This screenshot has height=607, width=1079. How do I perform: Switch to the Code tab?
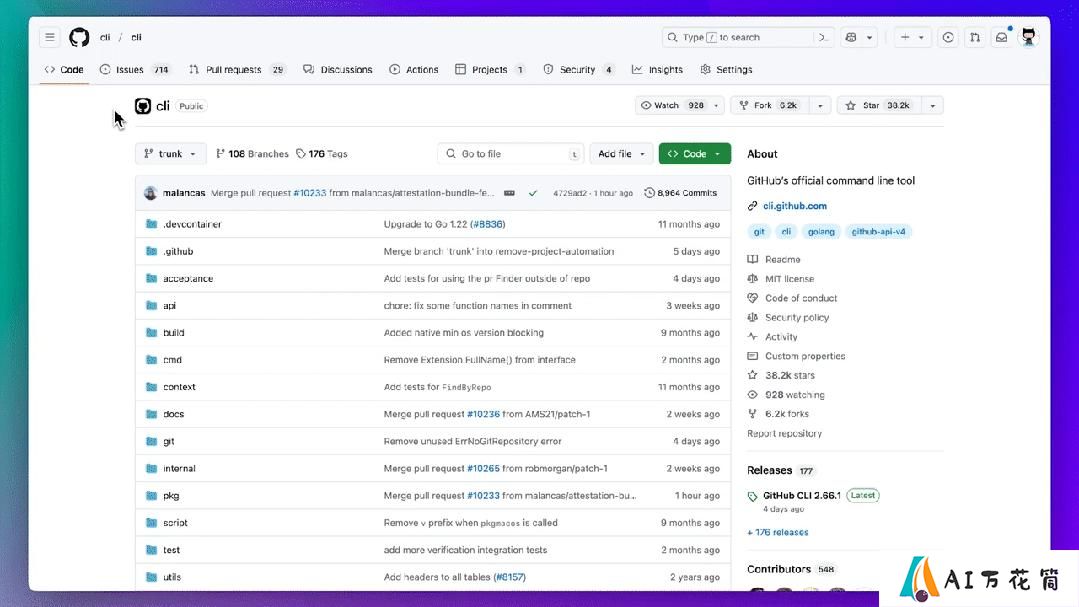64,70
